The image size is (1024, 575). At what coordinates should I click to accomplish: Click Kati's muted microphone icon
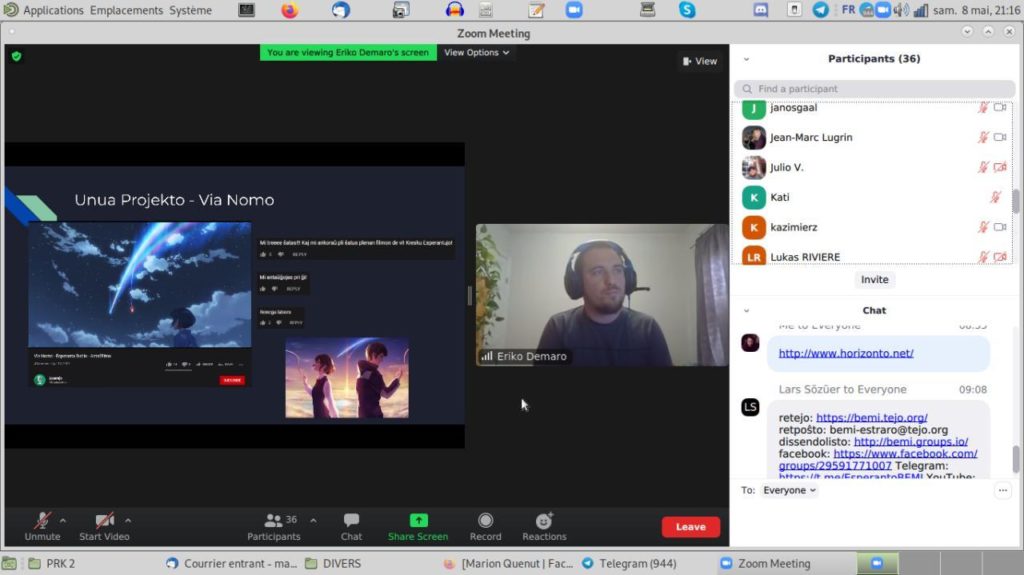[995, 197]
